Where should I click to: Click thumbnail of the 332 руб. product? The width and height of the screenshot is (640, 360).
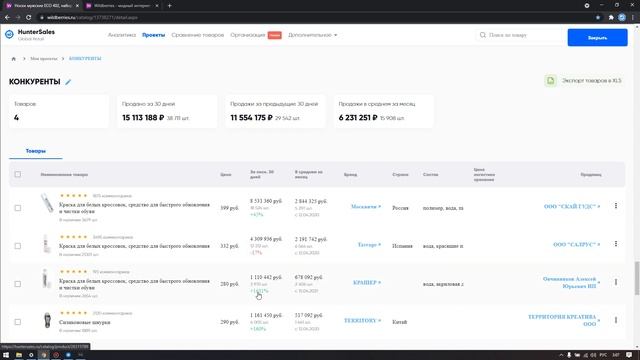click(47, 244)
